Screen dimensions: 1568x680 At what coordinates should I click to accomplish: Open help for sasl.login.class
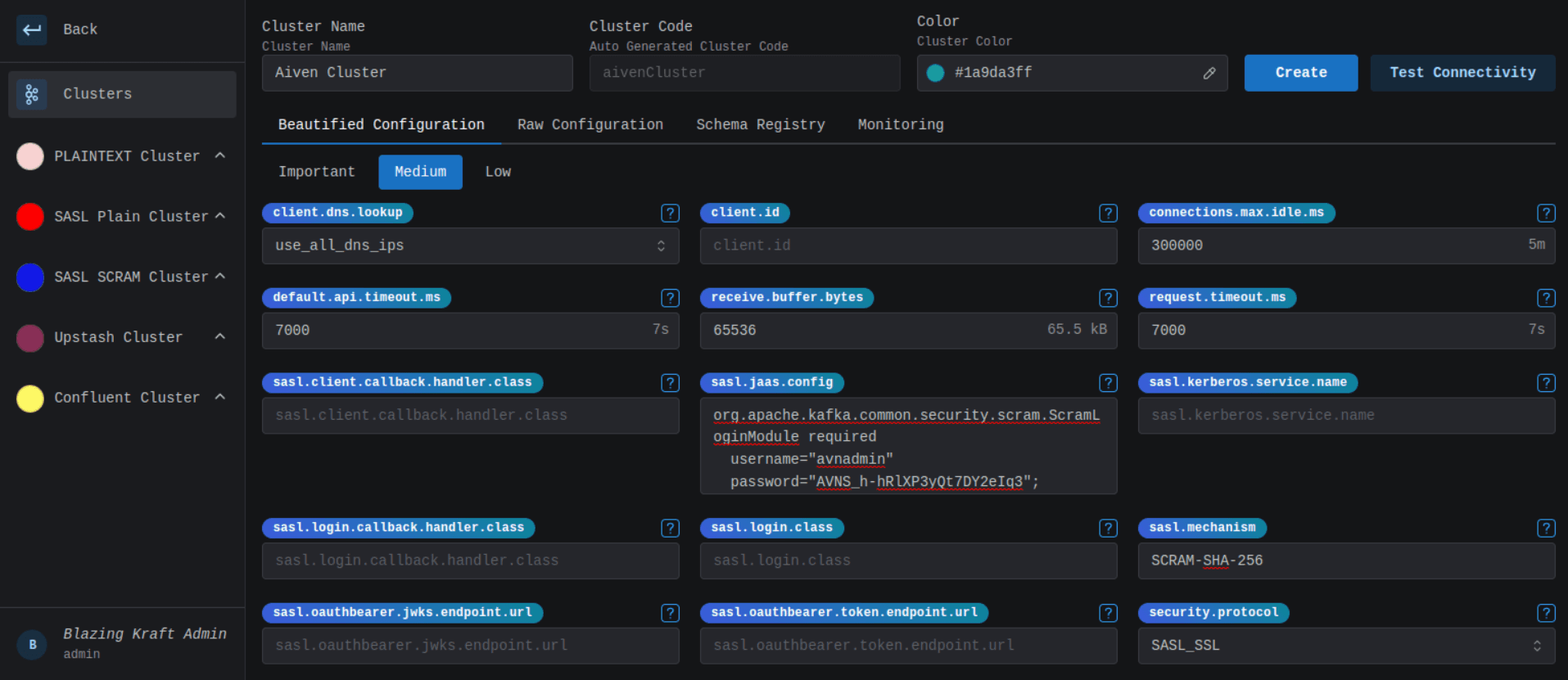(1108, 528)
